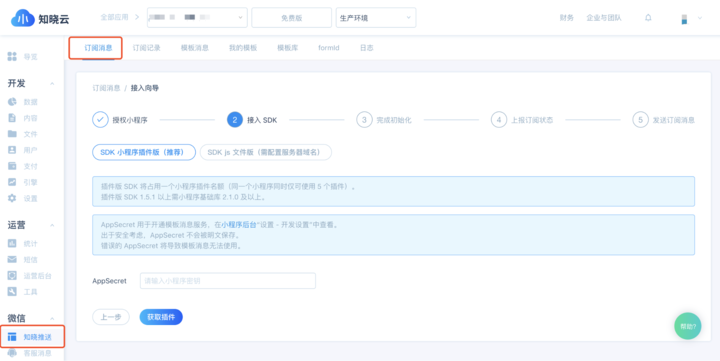Collapse the 开发 sidebar section
The image size is (720, 361).
[52, 84]
